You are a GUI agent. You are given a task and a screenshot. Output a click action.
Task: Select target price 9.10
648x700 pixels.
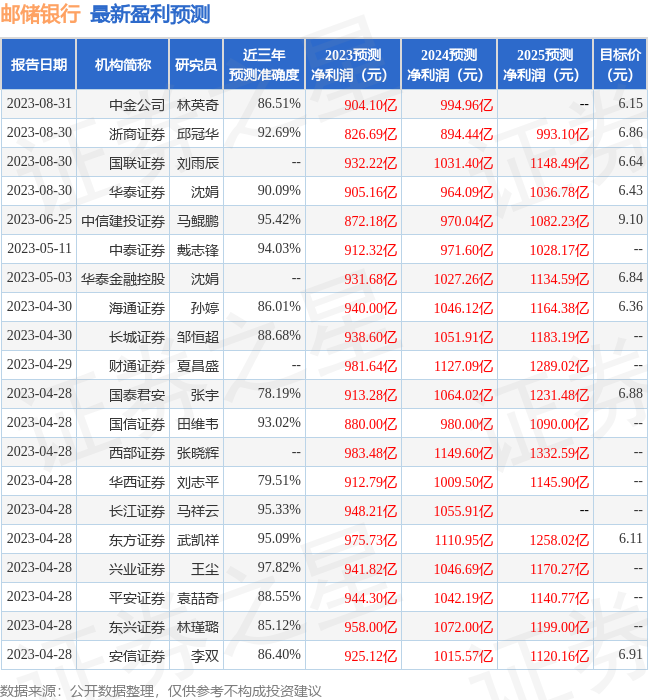631,220
